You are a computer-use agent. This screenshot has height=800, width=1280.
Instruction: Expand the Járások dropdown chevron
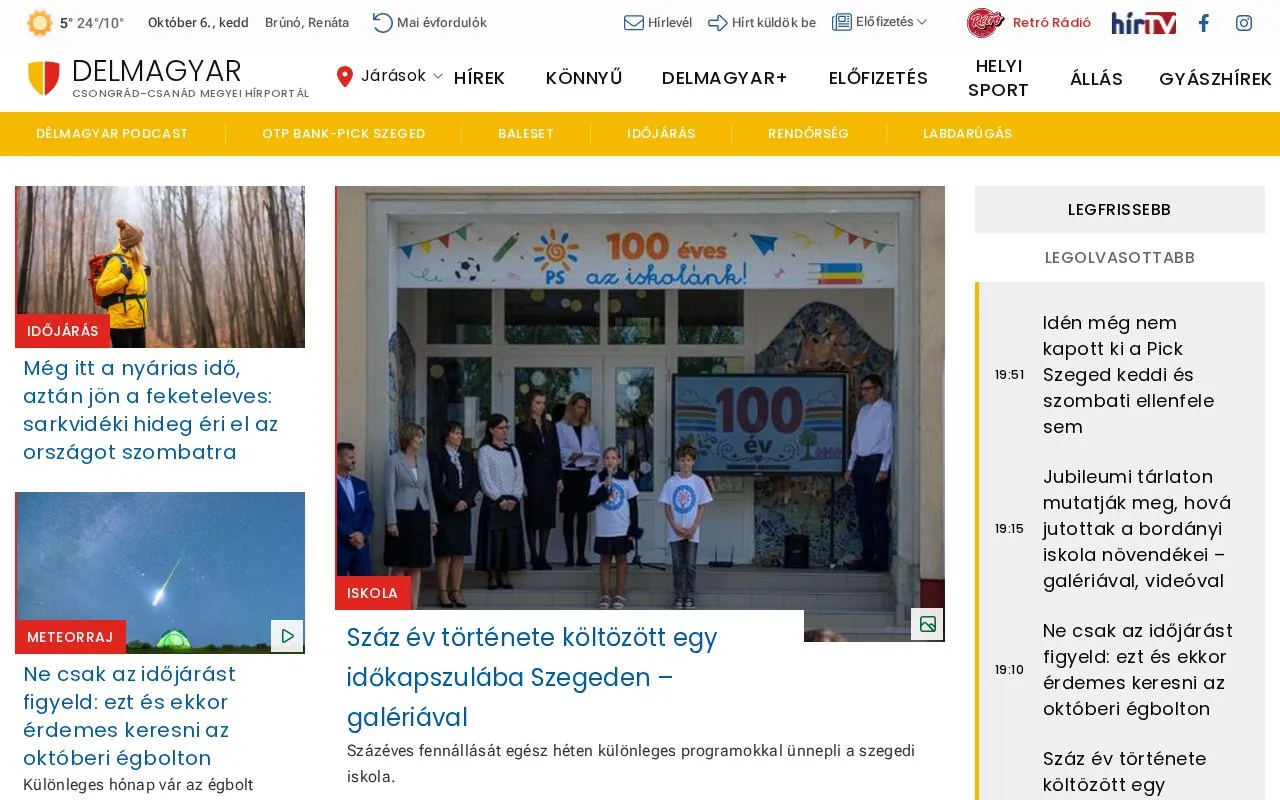click(x=437, y=76)
